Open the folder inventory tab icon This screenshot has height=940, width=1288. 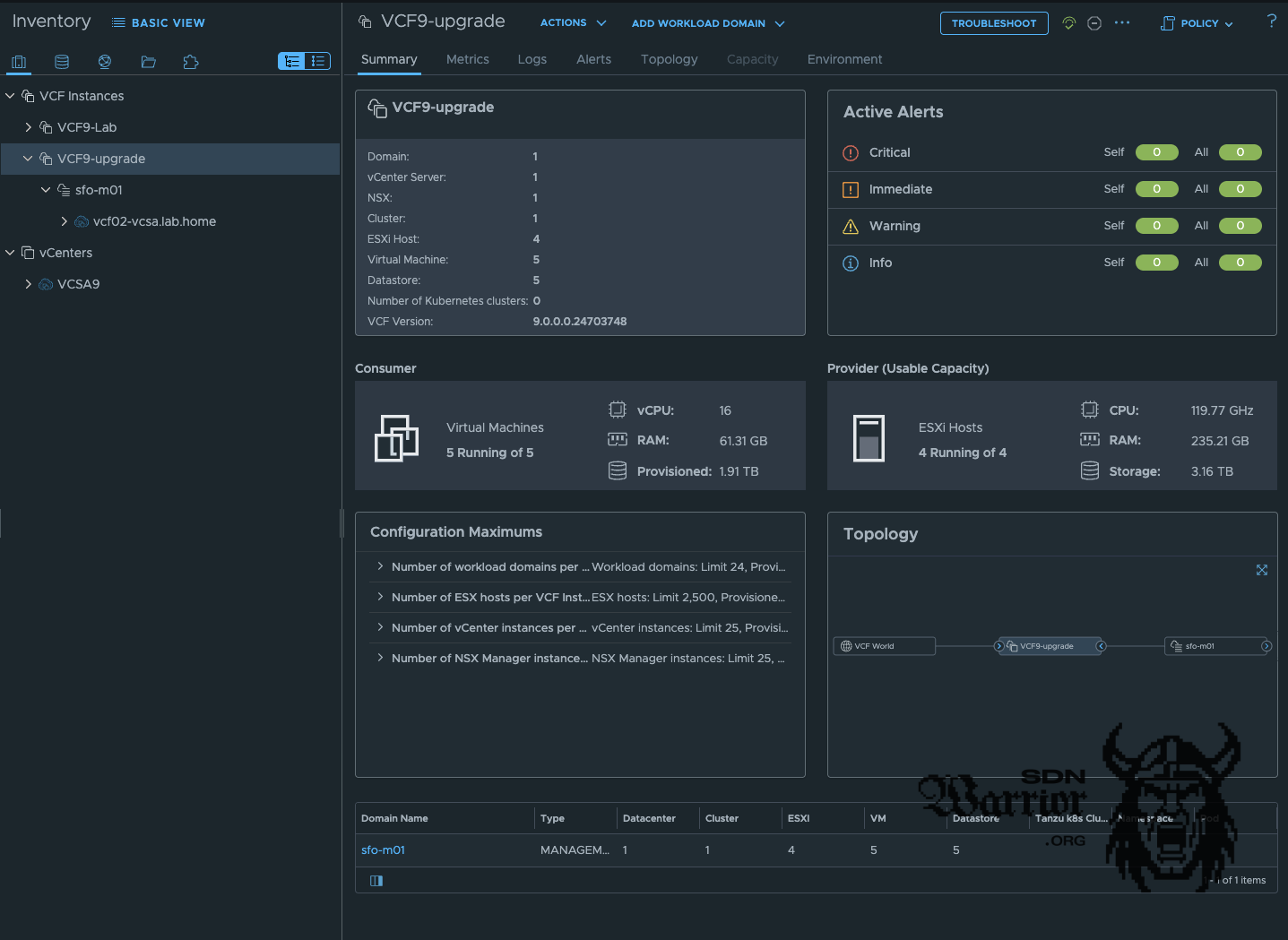click(x=149, y=62)
